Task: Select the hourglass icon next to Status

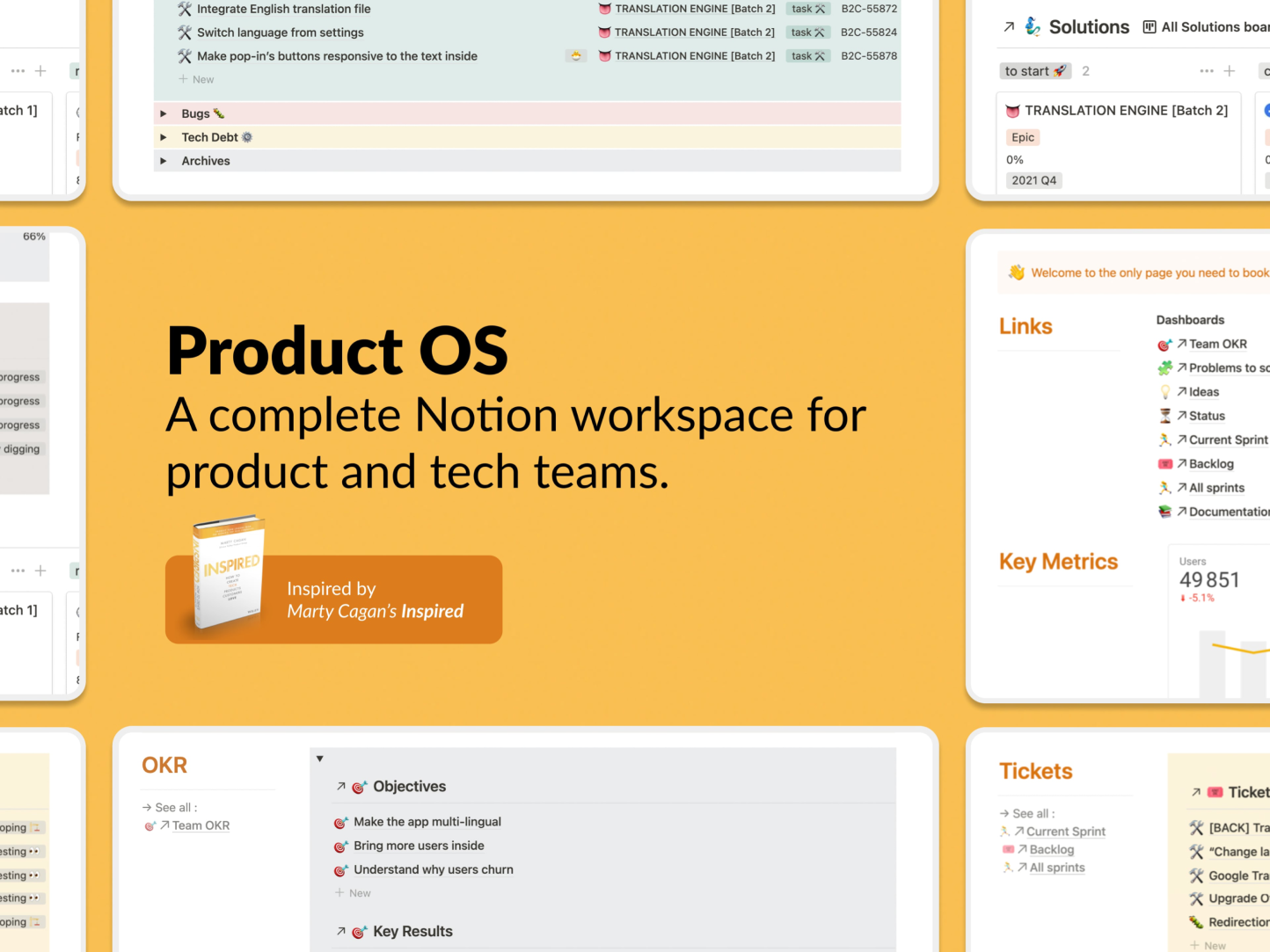Action: [x=1165, y=416]
